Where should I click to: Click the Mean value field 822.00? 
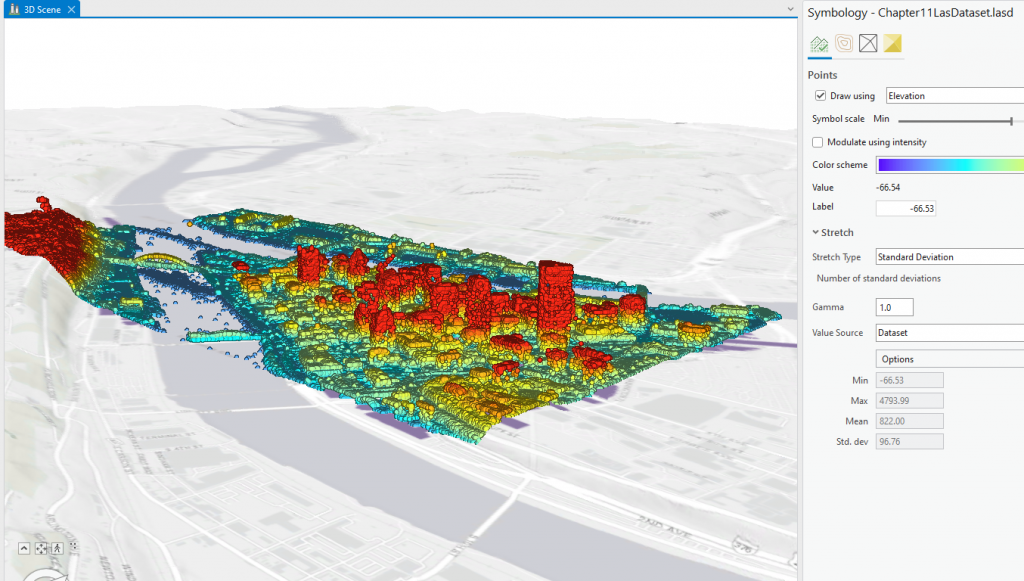point(909,421)
